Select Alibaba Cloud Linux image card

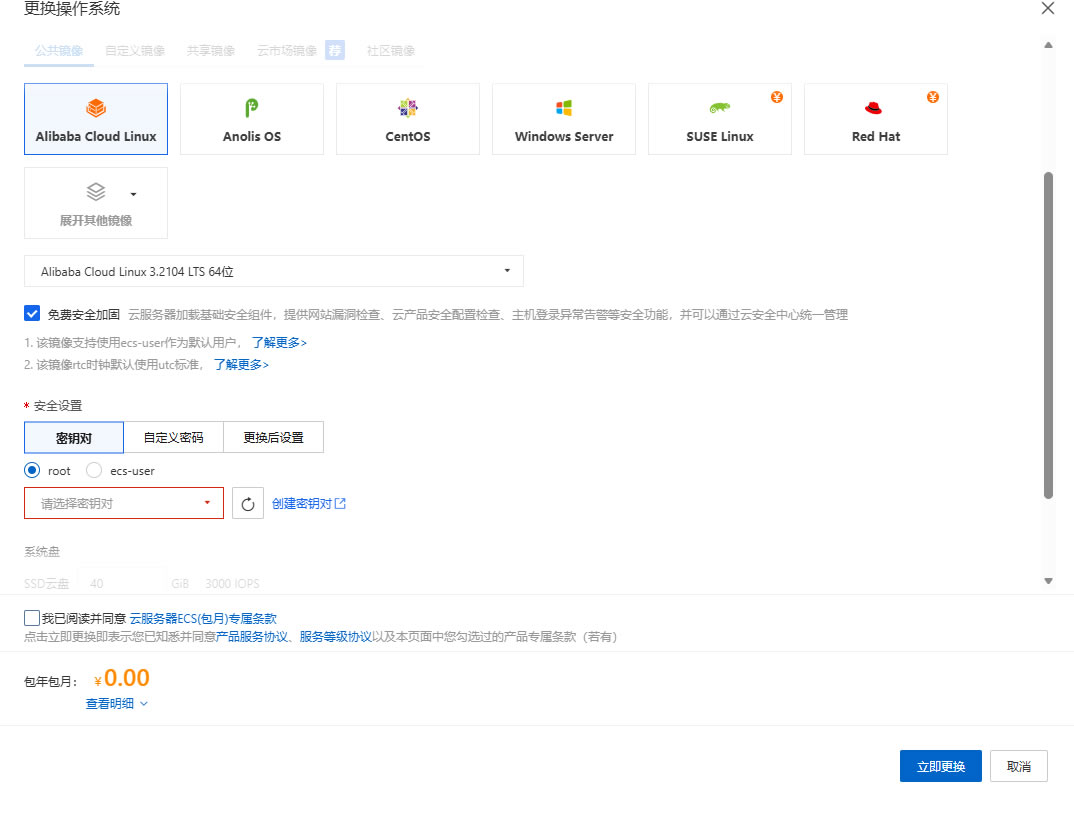(x=96, y=119)
